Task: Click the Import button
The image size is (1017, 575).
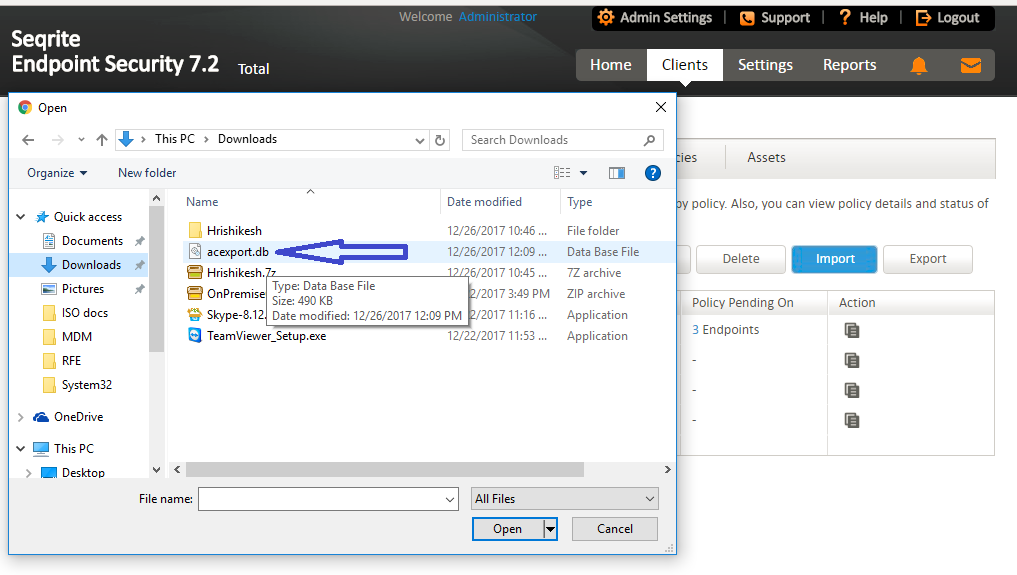Action: point(835,259)
